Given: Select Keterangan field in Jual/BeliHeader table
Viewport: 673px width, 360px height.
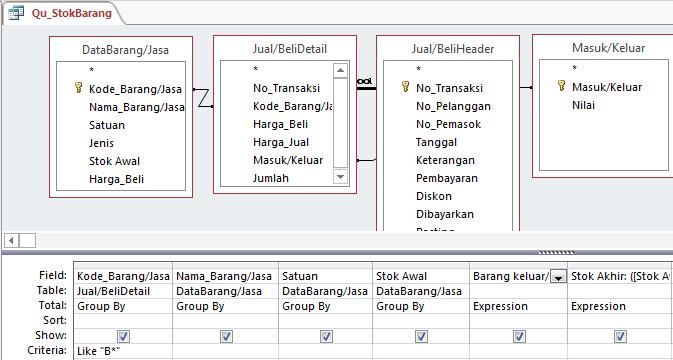Looking at the screenshot, I should click(x=445, y=160).
